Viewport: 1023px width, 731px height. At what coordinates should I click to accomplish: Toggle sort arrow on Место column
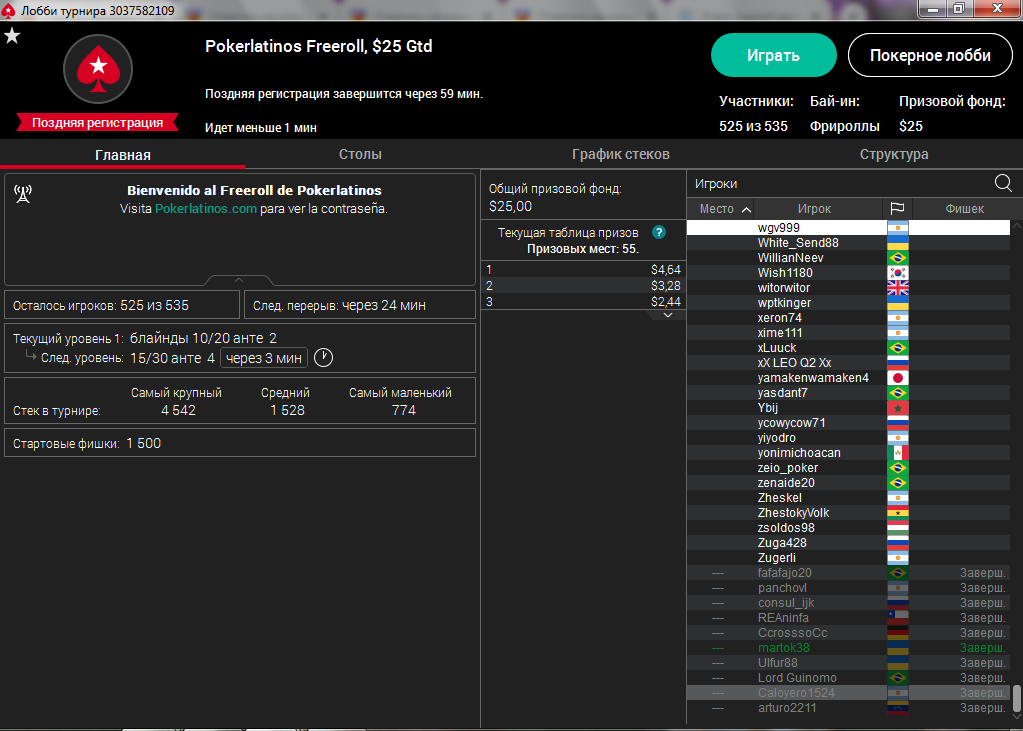click(746, 210)
